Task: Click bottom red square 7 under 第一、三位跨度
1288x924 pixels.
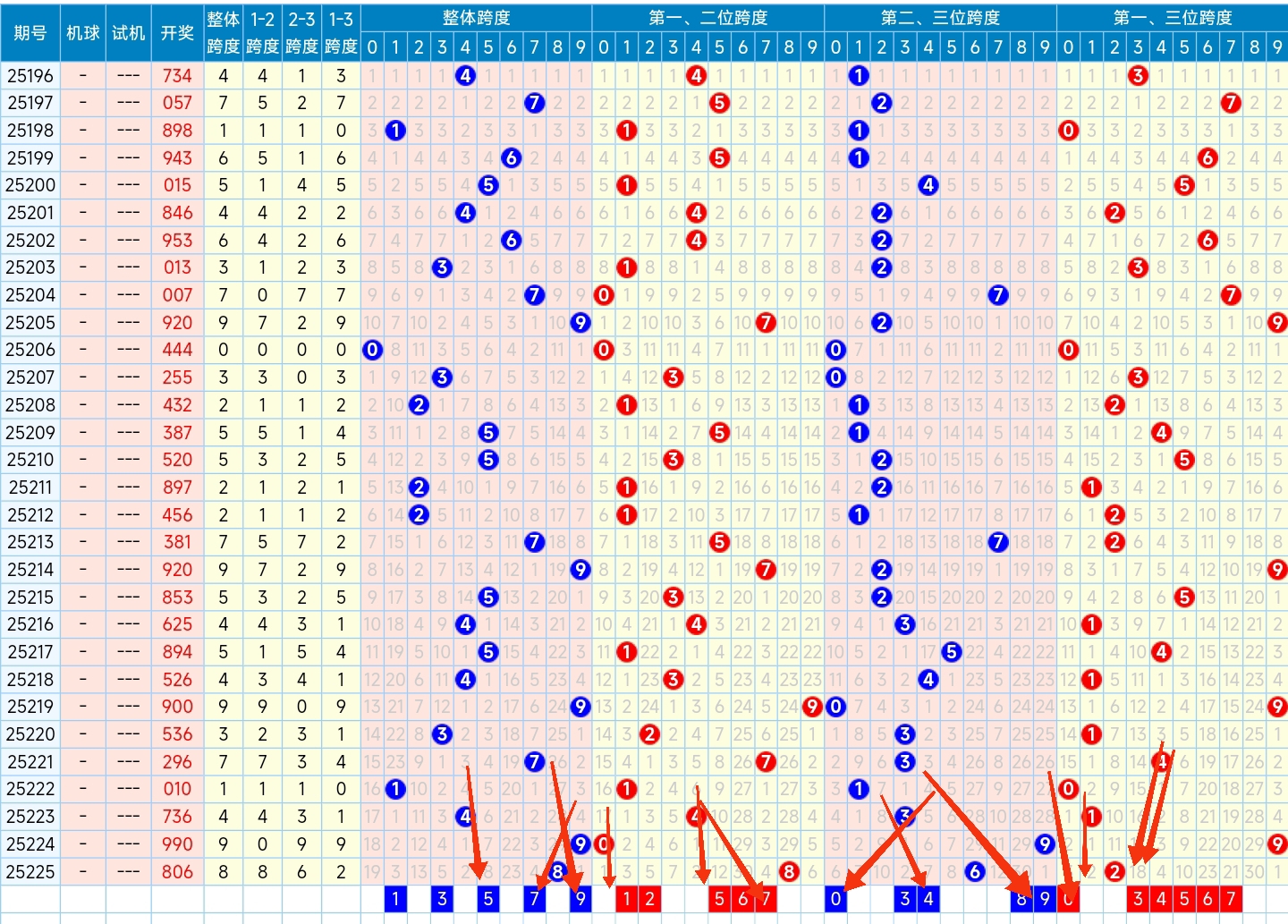Action: coord(1231,899)
